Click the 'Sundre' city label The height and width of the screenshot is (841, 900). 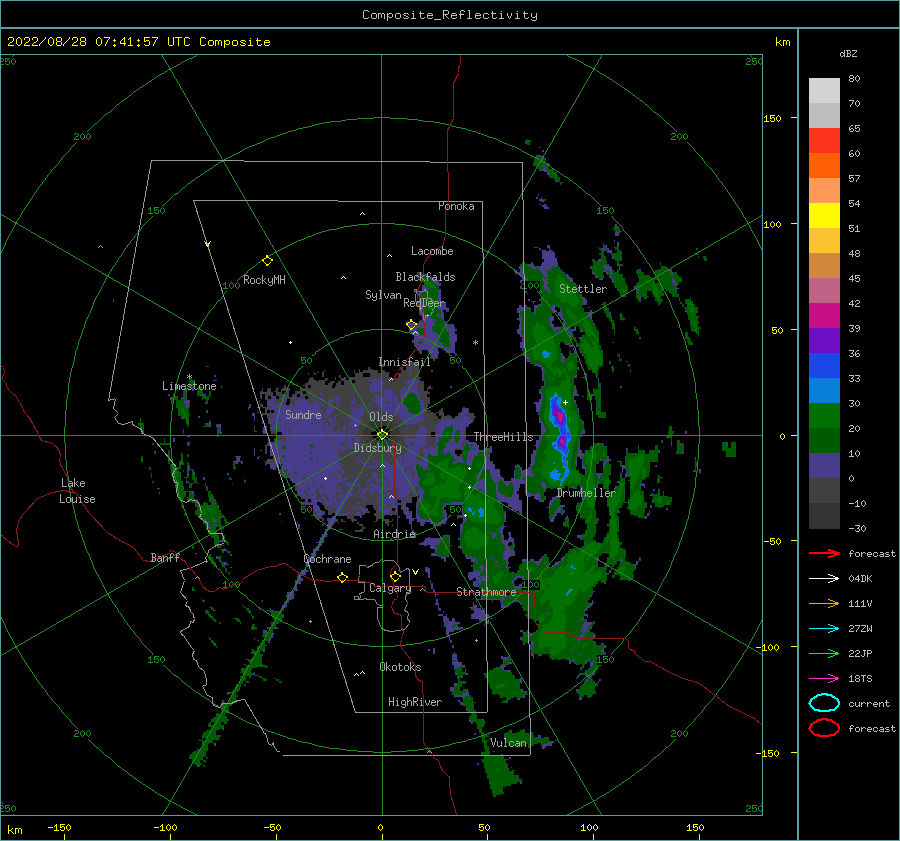[303, 415]
